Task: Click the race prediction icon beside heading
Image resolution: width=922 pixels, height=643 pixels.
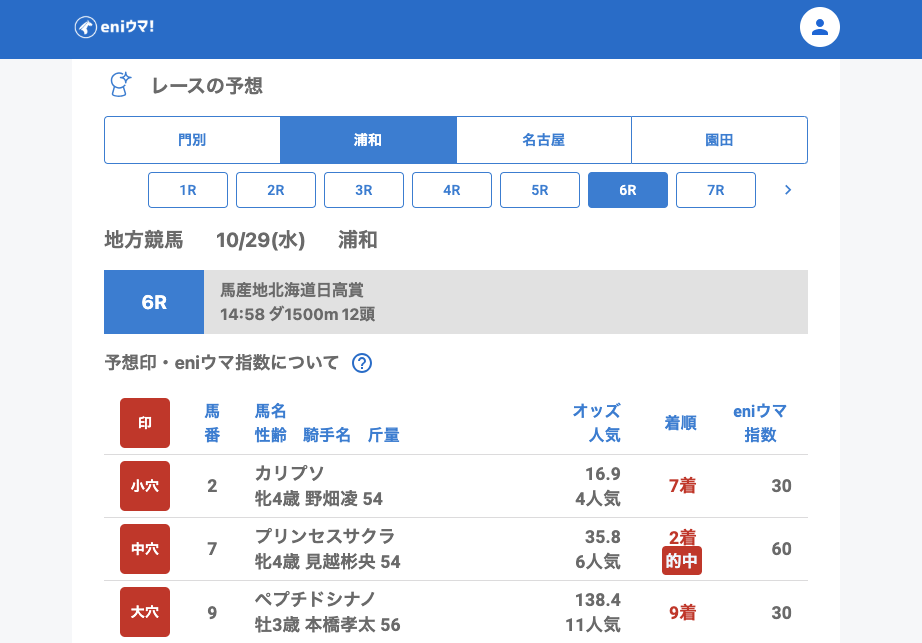Action: (120, 85)
